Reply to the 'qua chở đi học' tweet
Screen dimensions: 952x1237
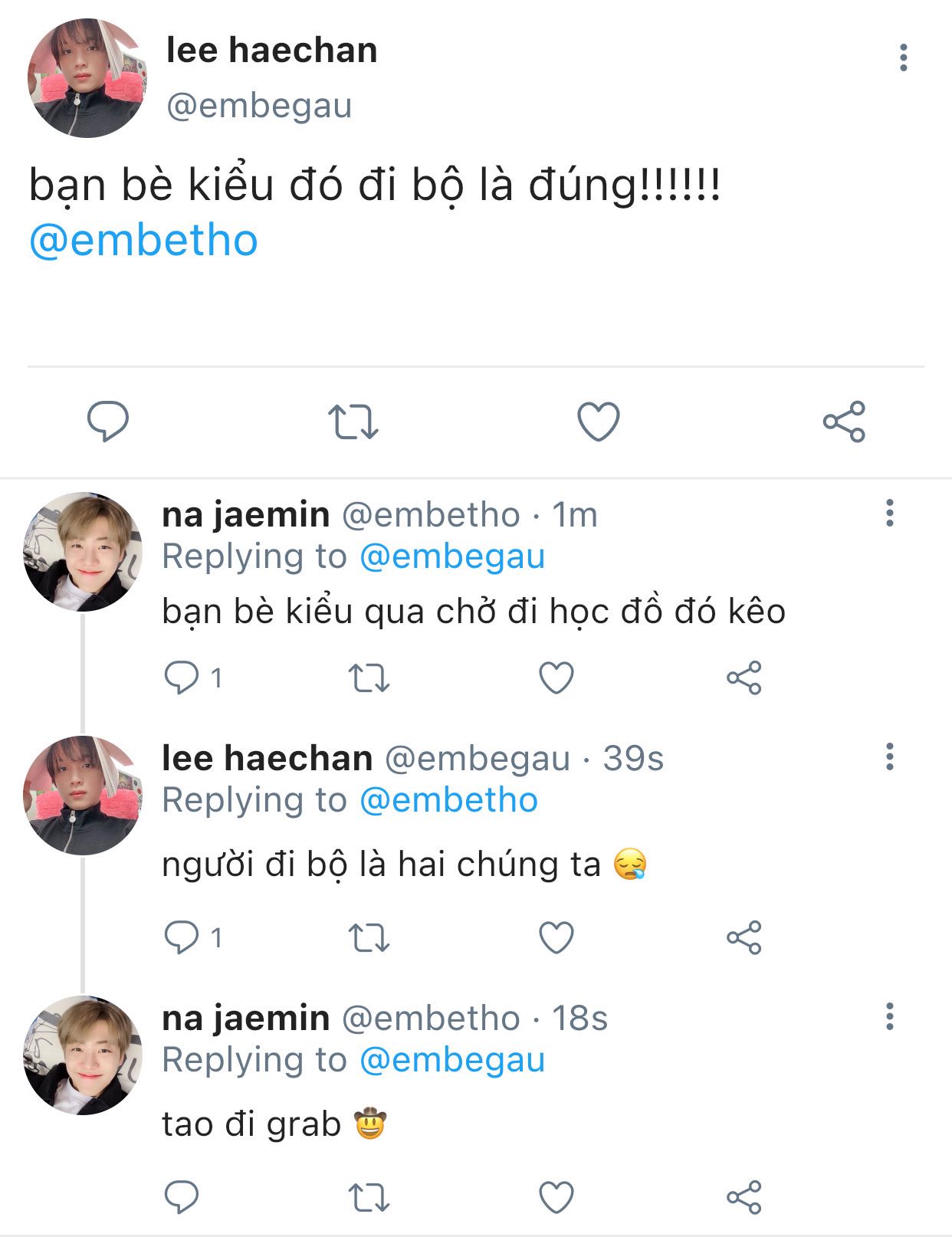[182, 678]
